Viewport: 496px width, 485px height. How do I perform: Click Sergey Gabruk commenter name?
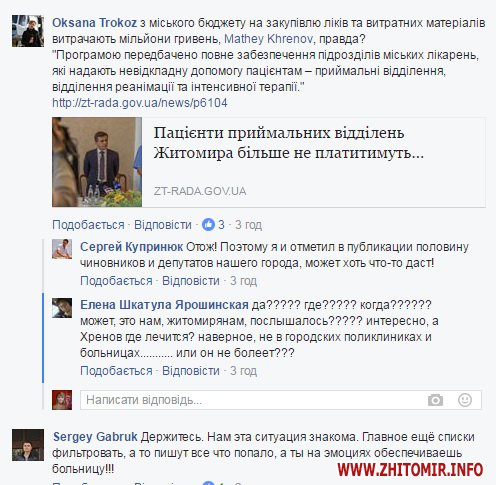(x=95, y=437)
